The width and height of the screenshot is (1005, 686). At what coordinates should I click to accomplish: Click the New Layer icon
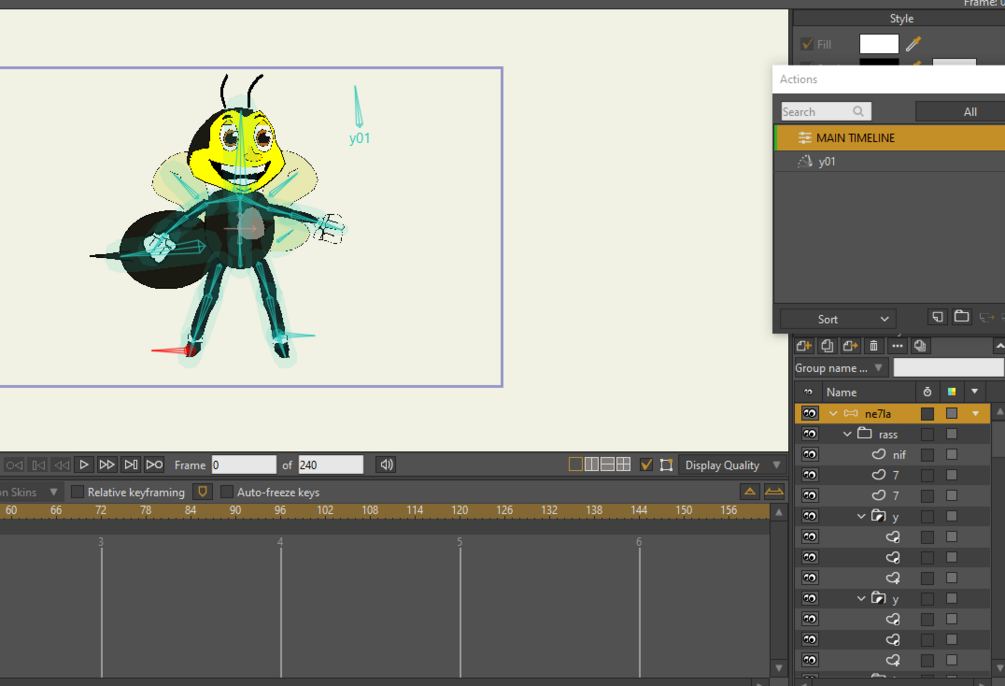(804, 346)
